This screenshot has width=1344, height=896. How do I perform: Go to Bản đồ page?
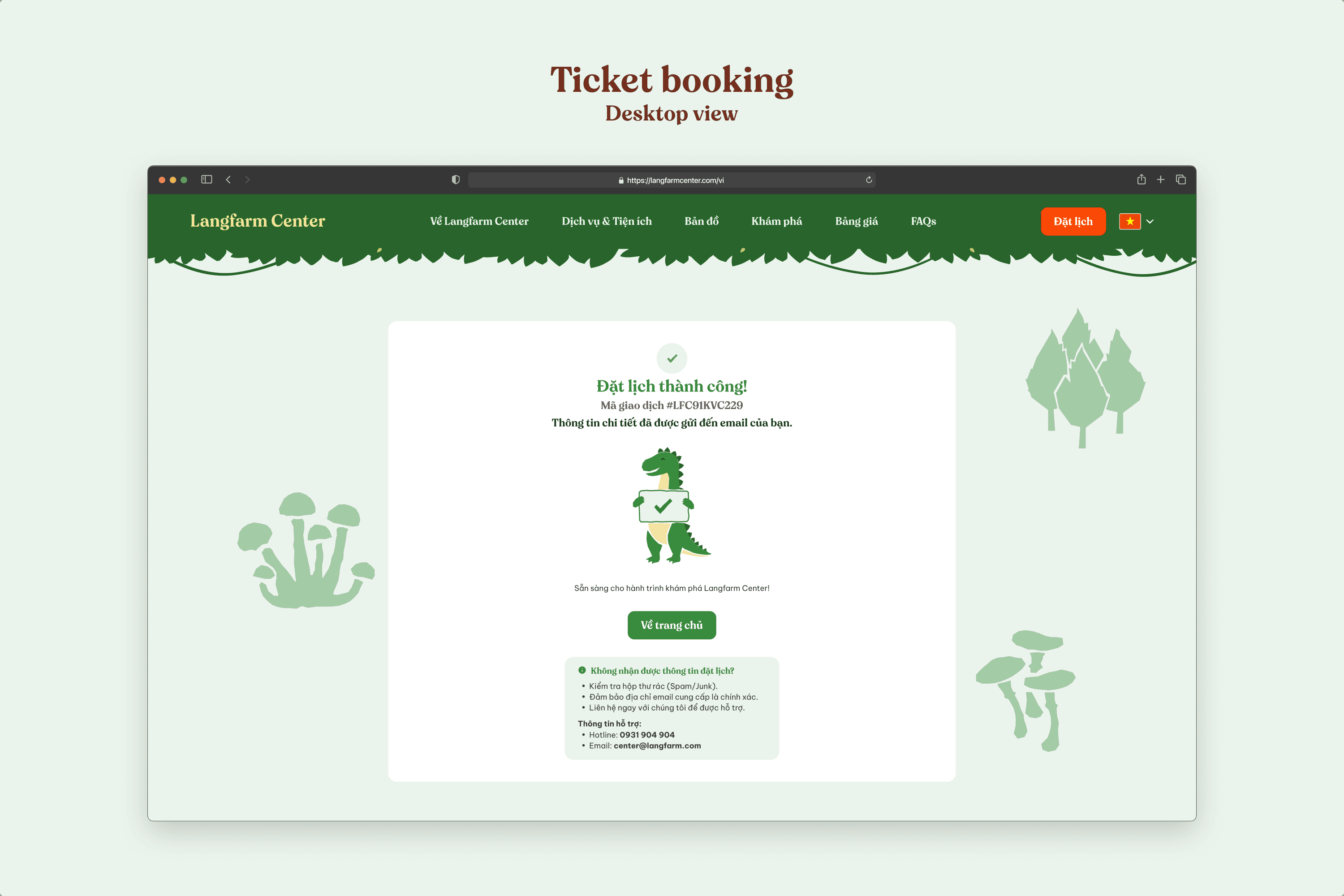pyautogui.click(x=701, y=221)
